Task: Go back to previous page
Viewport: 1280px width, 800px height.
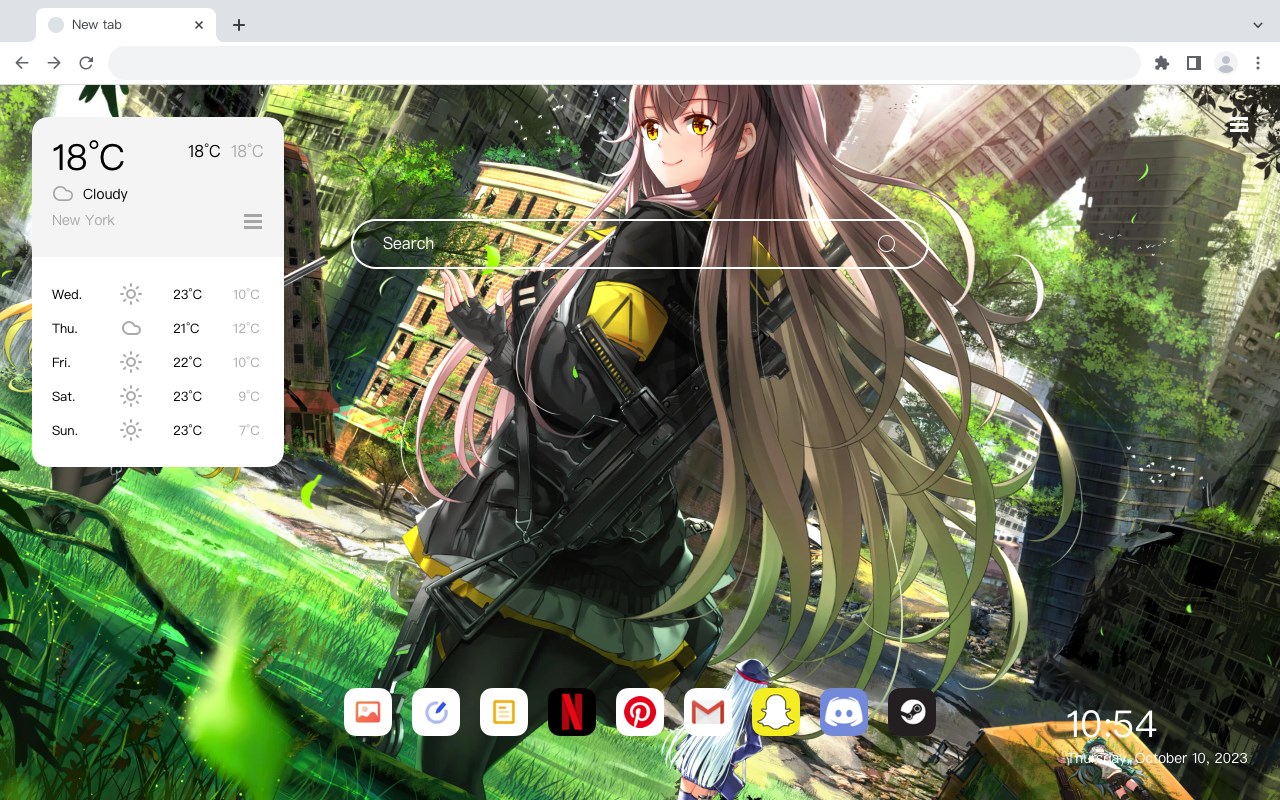Action: (22, 63)
